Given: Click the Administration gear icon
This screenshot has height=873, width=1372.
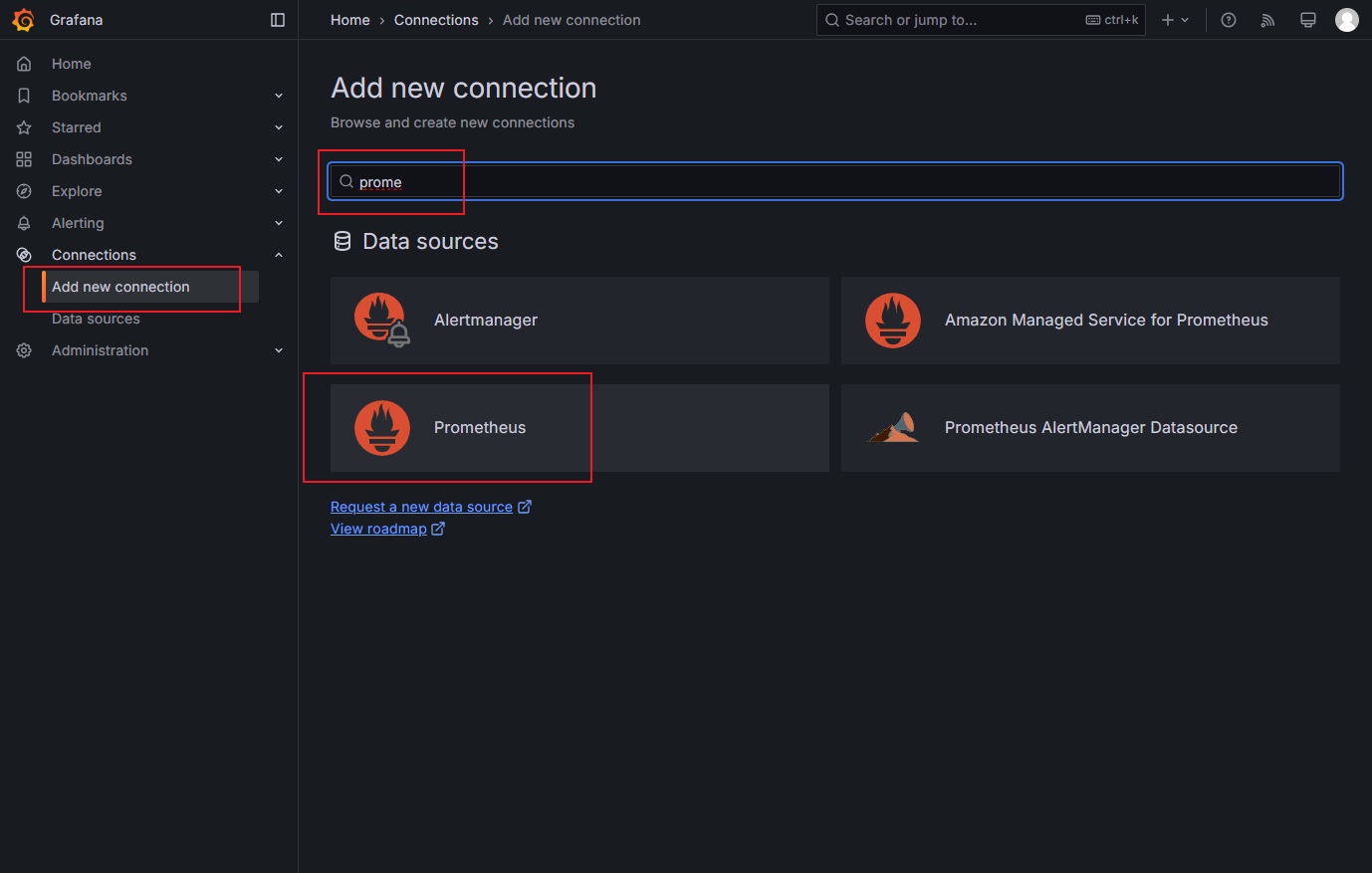Looking at the screenshot, I should coord(24,350).
